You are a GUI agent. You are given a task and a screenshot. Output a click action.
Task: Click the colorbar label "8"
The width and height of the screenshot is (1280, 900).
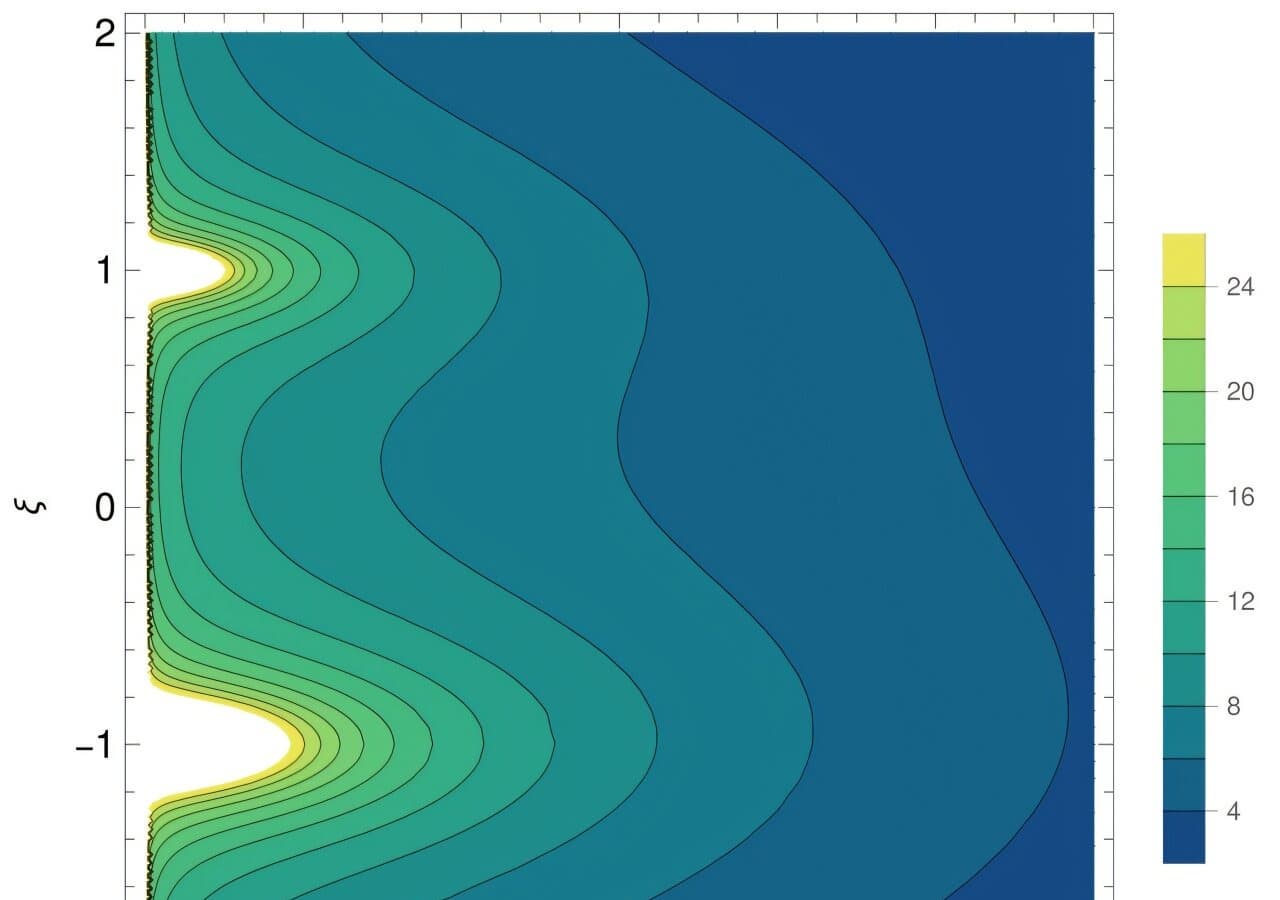(1234, 707)
